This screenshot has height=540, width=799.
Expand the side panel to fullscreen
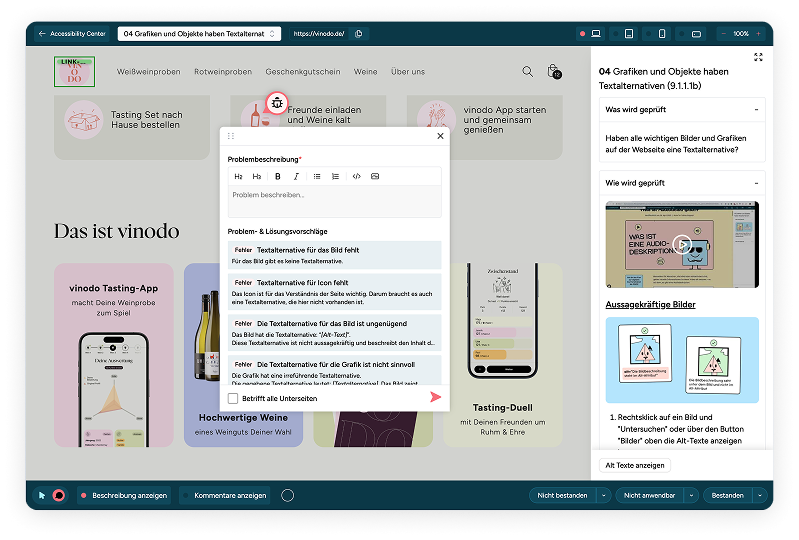tap(758, 57)
